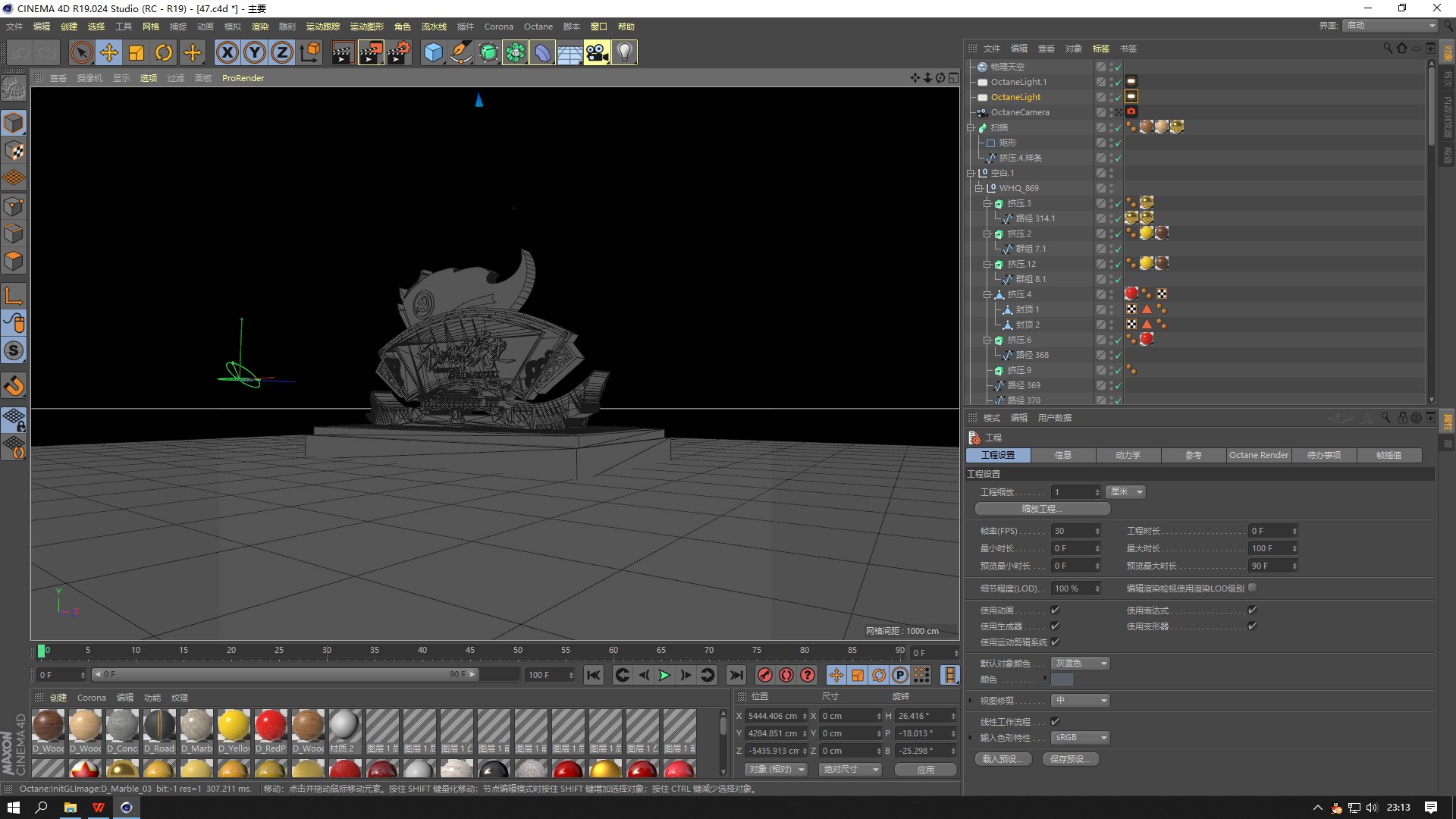Click 保存预设 button
The image size is (1456, 819).
1071,759
